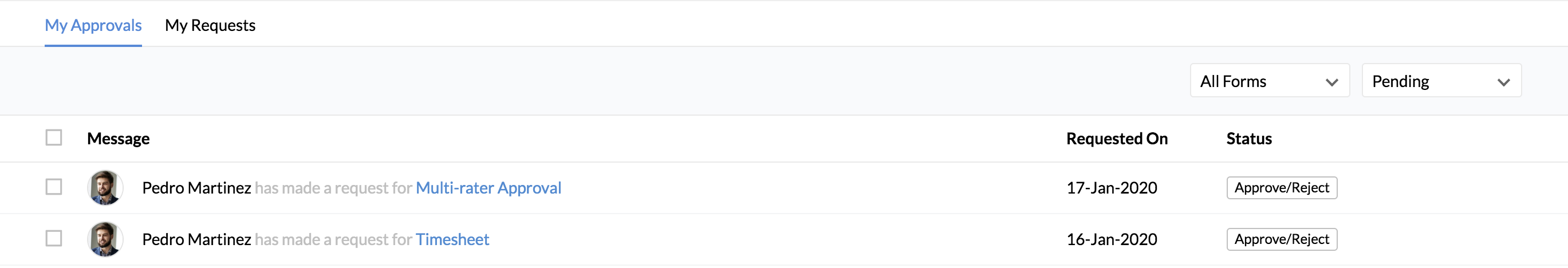Open the Timesheet request link

452,239
